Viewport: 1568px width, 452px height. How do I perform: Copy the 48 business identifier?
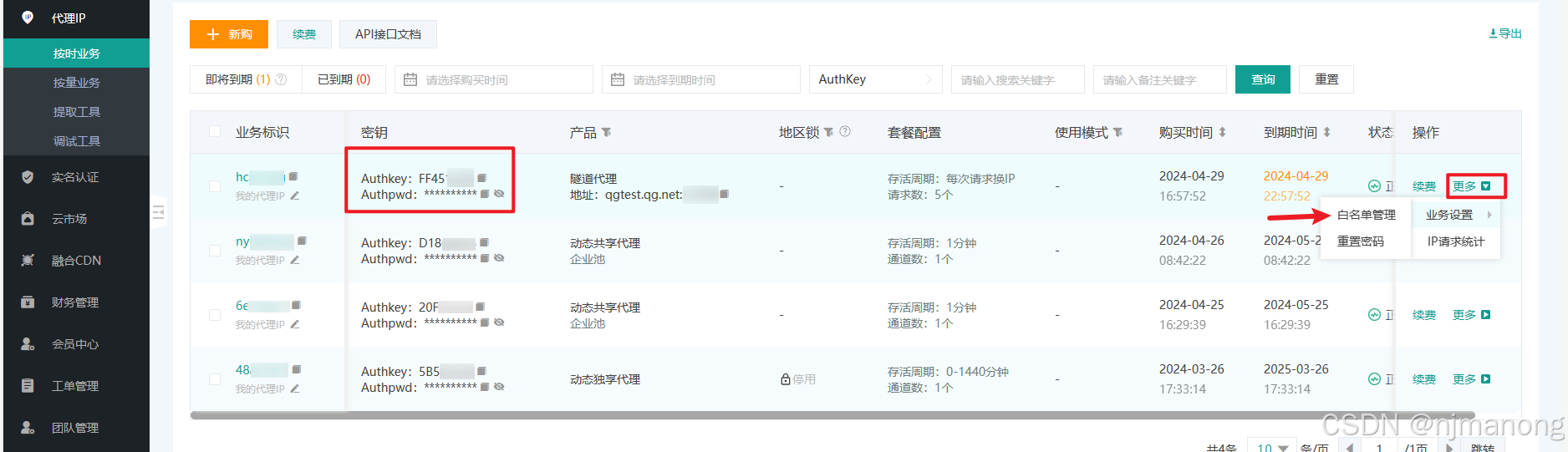point(296,369)
